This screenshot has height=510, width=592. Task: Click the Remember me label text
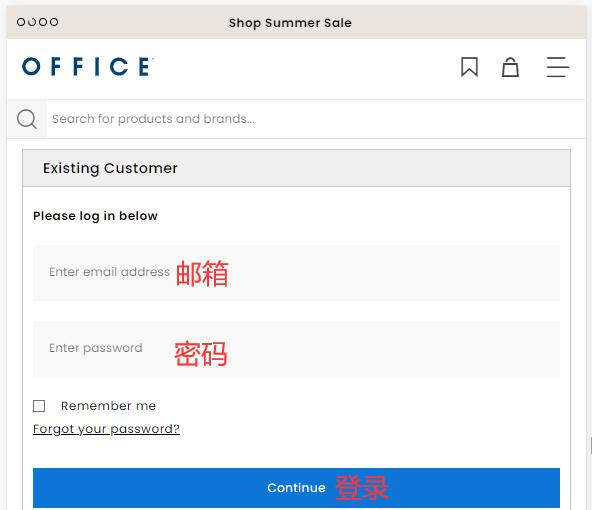tap(108, 406)
